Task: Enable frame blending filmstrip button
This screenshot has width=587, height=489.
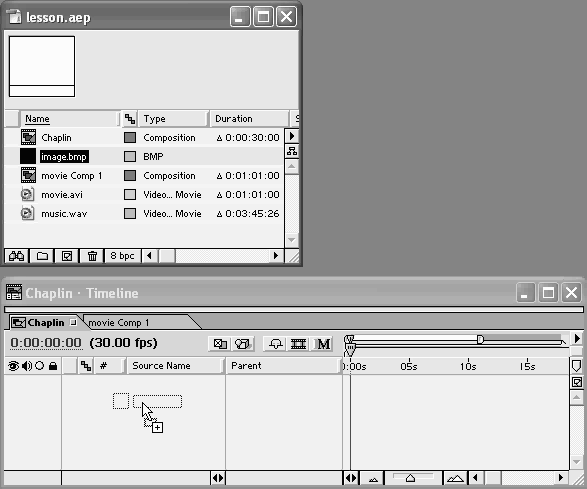Action: tap(298, 344)
